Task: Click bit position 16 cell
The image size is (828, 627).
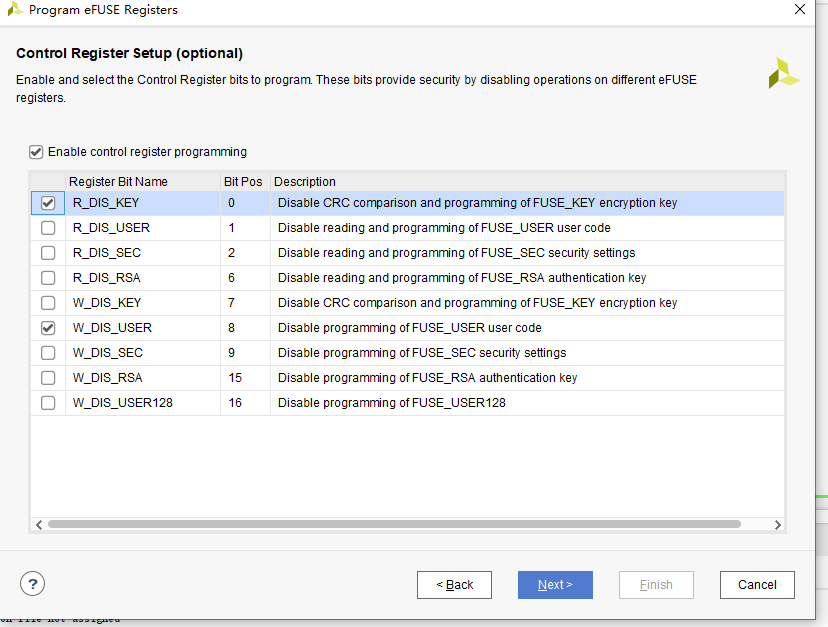Action: coord(245,403)
